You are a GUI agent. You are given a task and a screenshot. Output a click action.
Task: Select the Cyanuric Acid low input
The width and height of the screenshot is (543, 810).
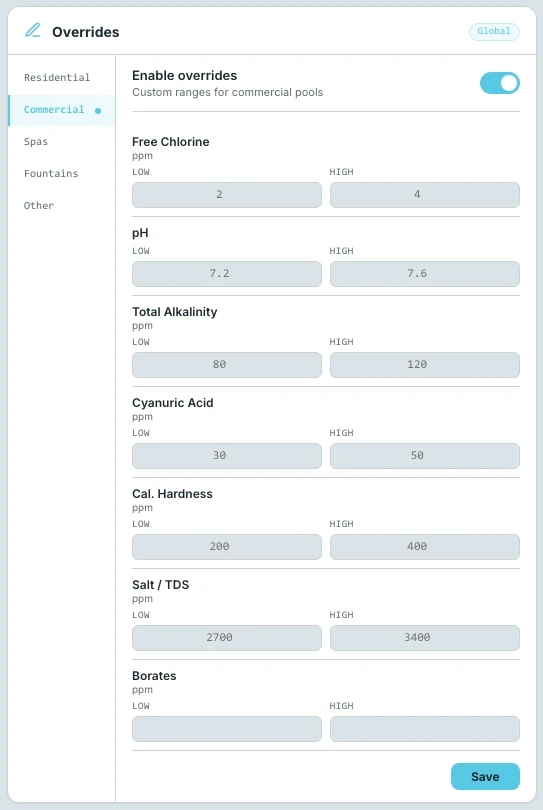tap(227, 456)
